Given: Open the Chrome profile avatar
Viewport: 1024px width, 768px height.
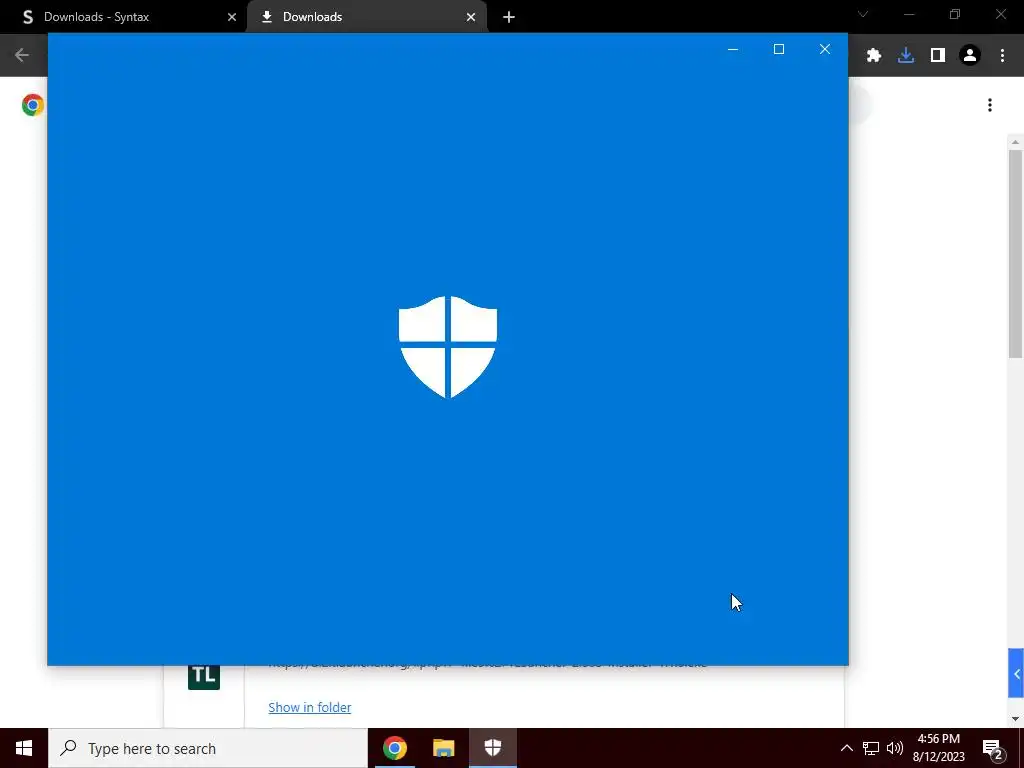Looking at the screenshot, I should (x=970, y=56).
